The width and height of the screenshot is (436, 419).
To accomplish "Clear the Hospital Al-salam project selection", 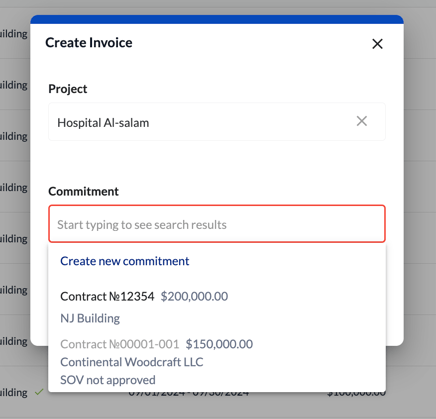I will [x=362, y=121].
